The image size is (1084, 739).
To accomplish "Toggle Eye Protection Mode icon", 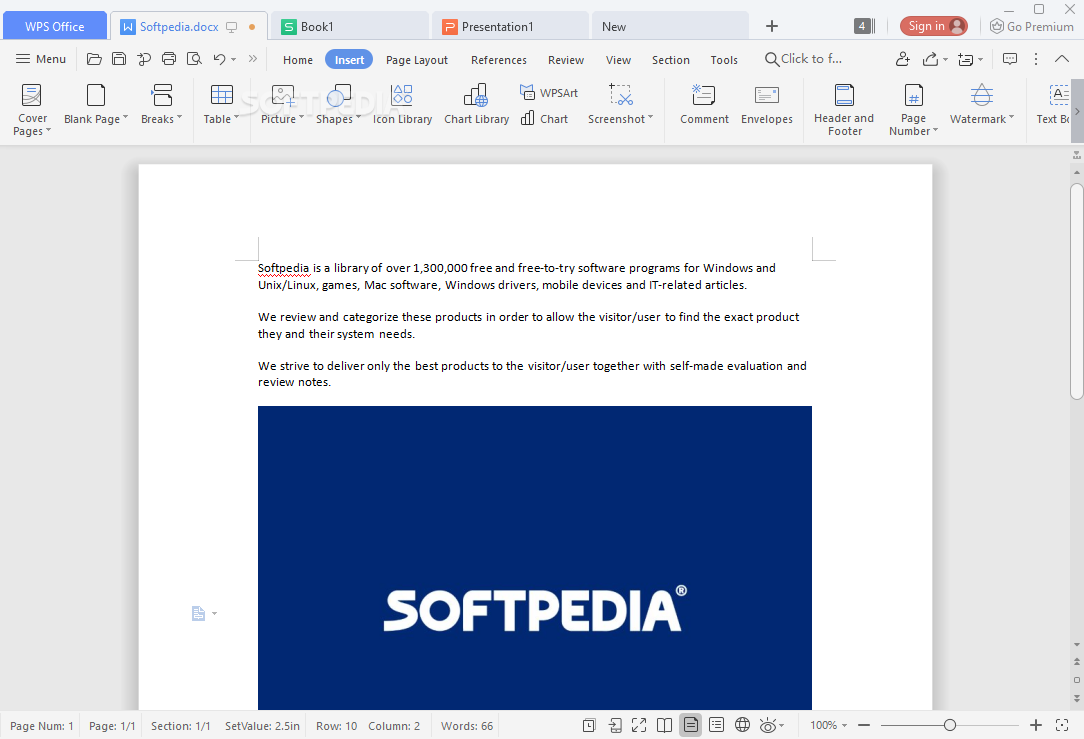I will (768, 724).
